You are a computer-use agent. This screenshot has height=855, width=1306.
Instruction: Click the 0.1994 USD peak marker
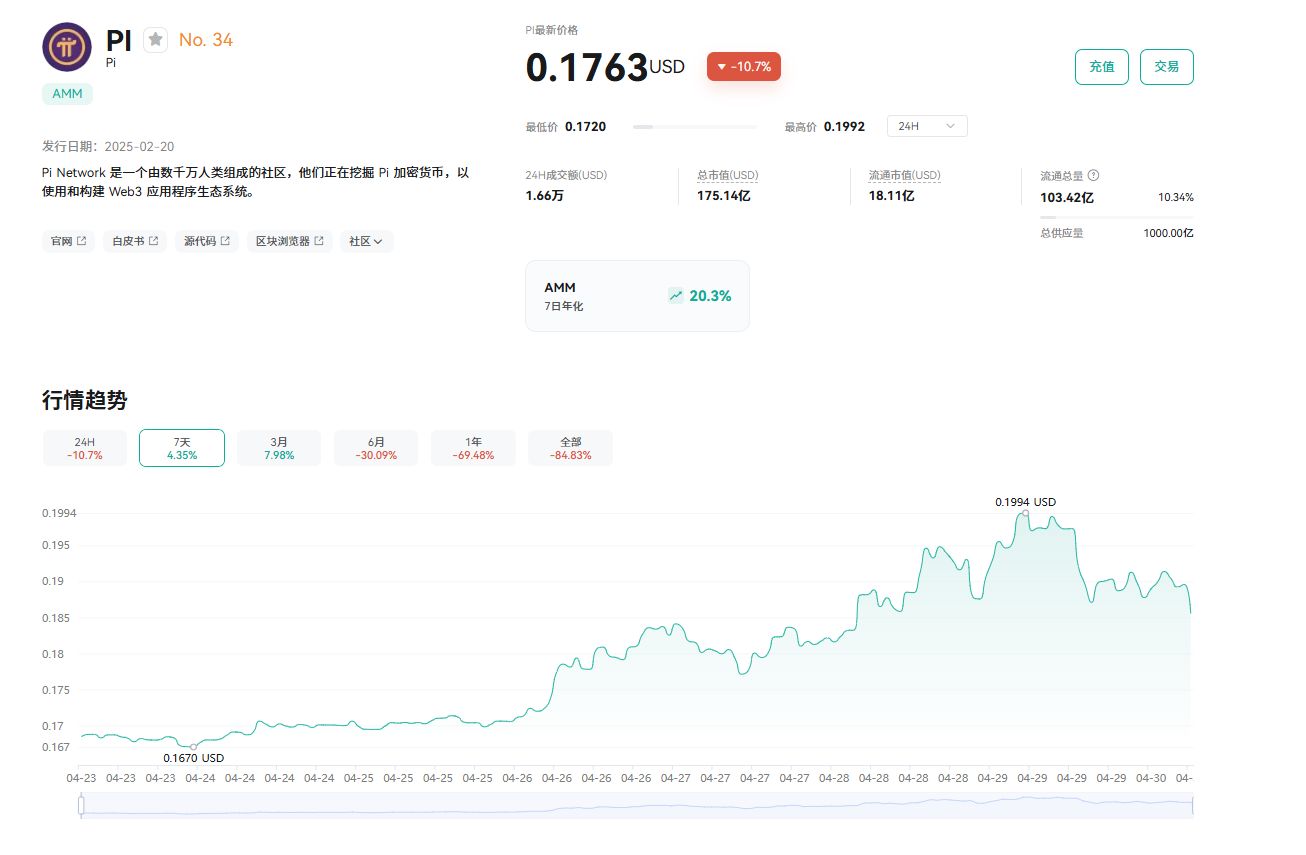click(1025, 513)
